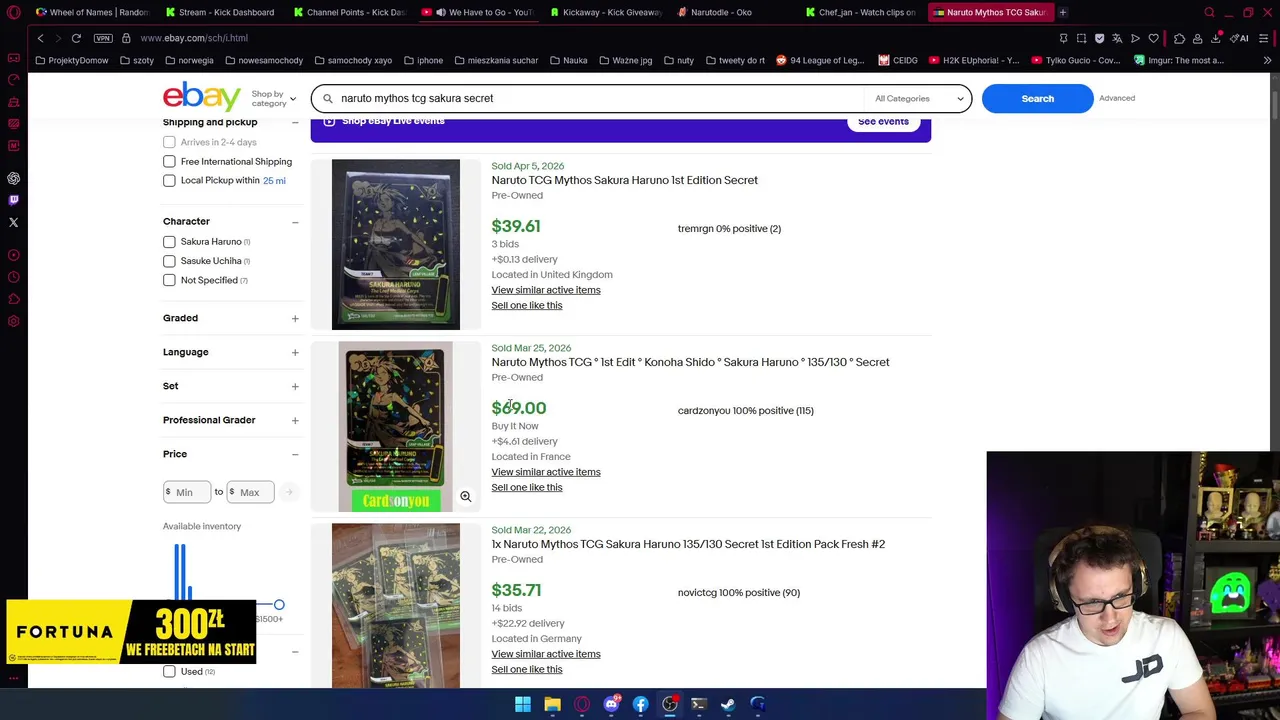Screen dimensions: 1280x720
Task: Check the Used condition filter
Action: point(169,671)
